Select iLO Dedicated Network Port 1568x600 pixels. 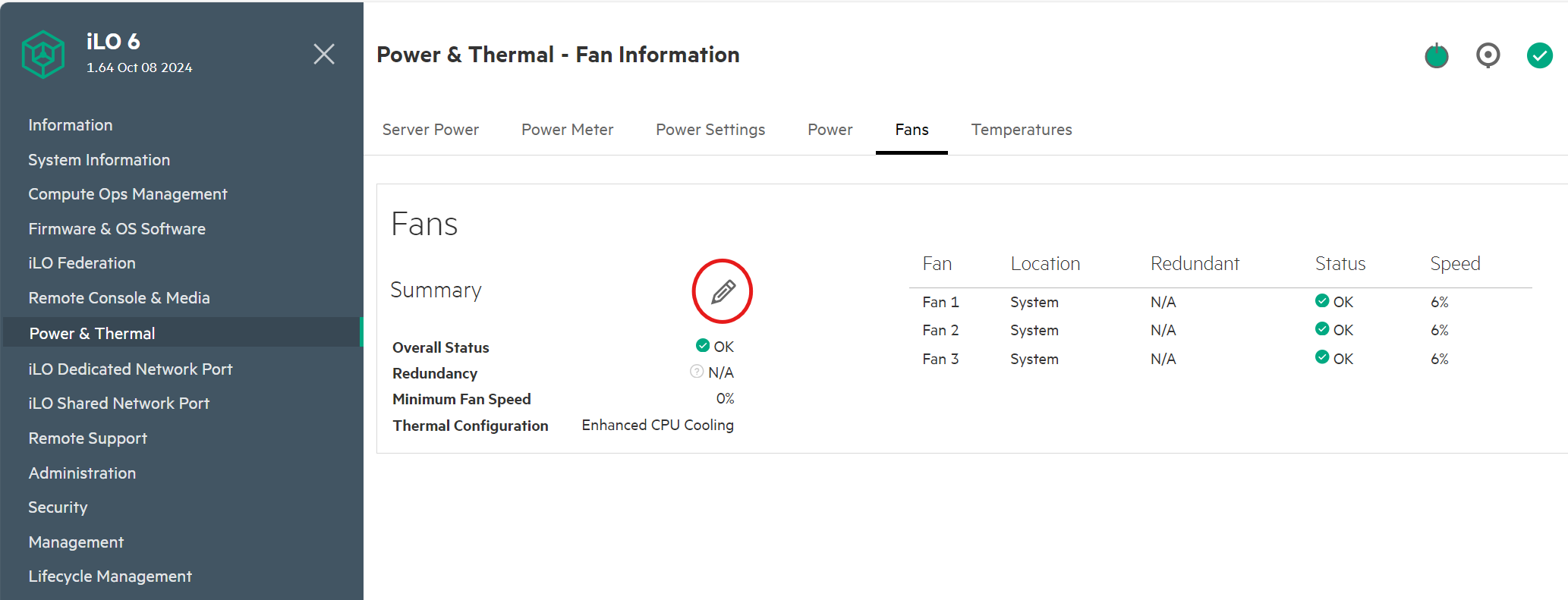point(131,369)
